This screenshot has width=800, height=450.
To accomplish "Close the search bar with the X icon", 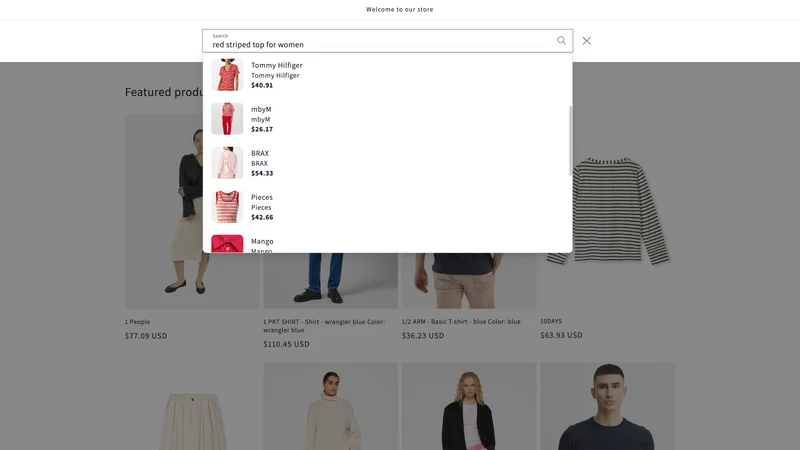I will click(x=587, y=41).
